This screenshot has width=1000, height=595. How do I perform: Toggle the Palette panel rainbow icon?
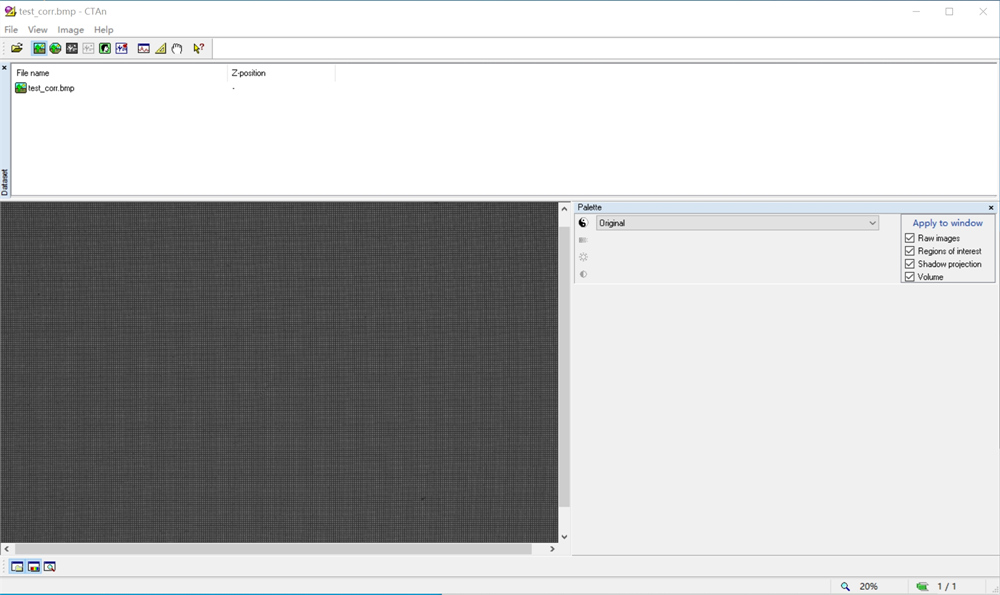(34, 567)
